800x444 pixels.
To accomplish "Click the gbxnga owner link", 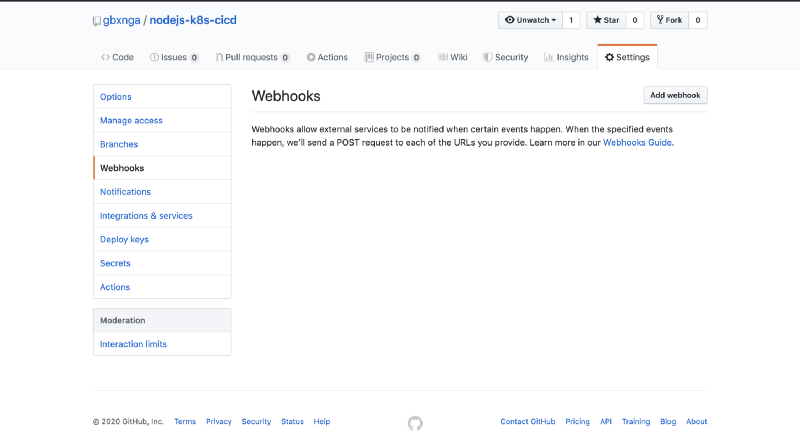I will [x=121, y=20].
